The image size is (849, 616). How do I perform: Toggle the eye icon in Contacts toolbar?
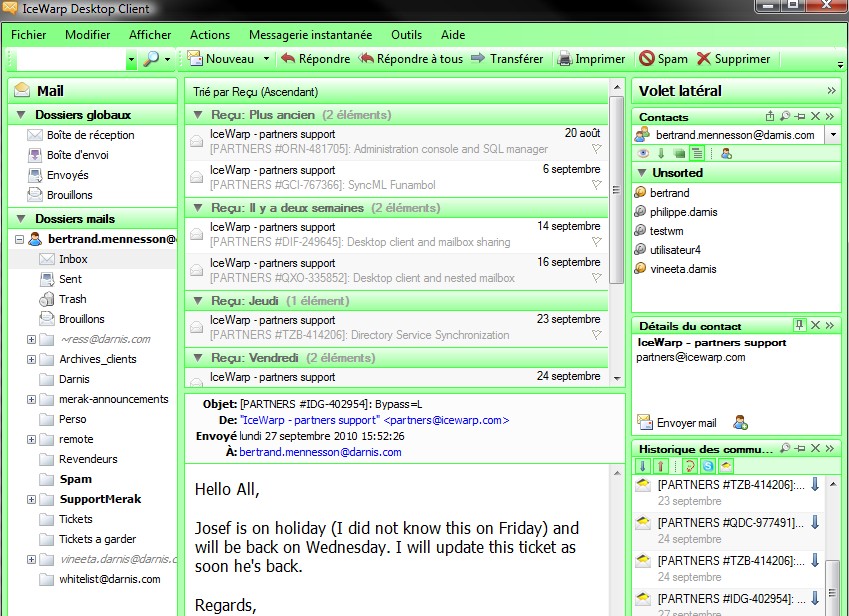click(643, 153)
